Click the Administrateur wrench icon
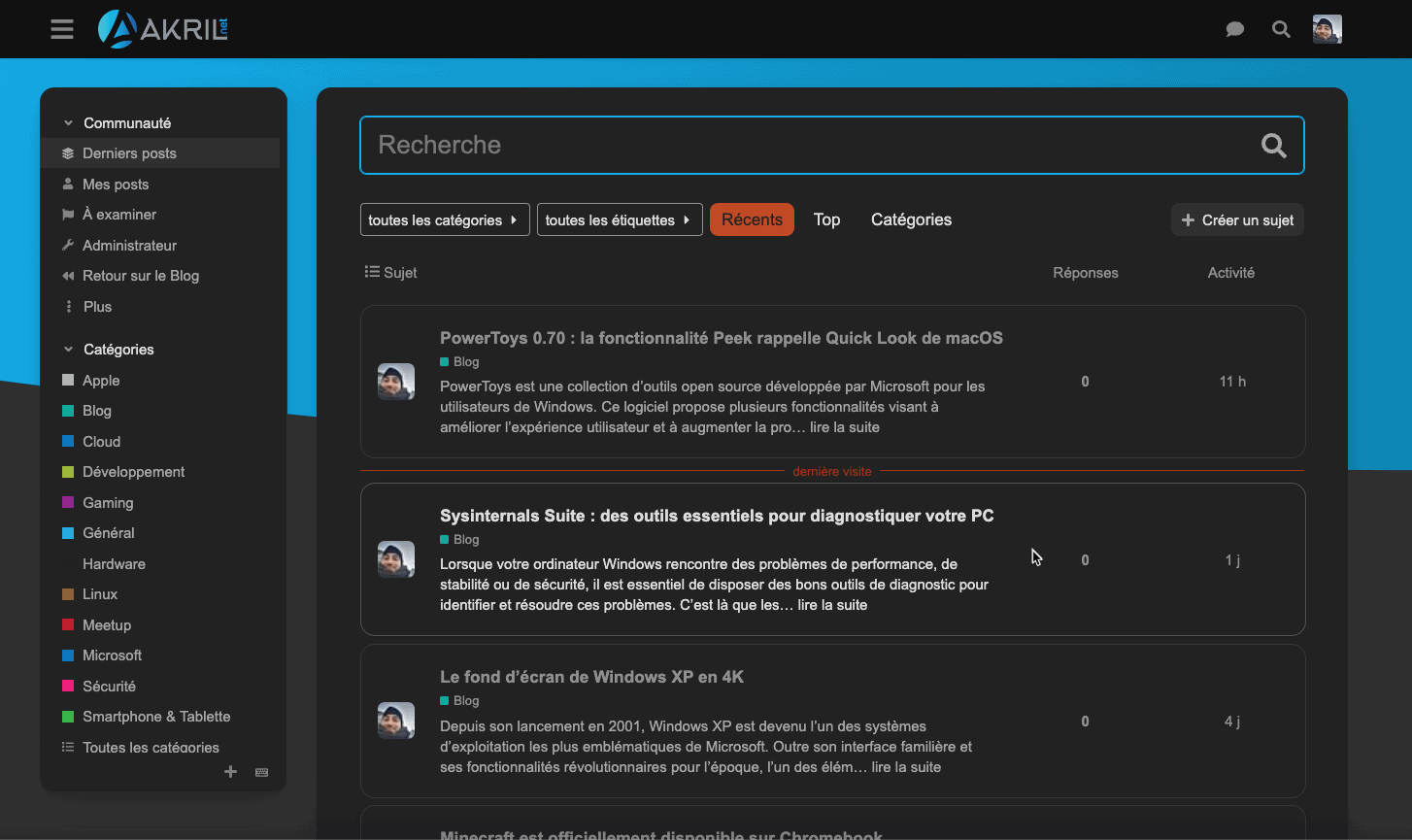The height and width of the screenshot is (840, 1412). click(x=68, y=246)
